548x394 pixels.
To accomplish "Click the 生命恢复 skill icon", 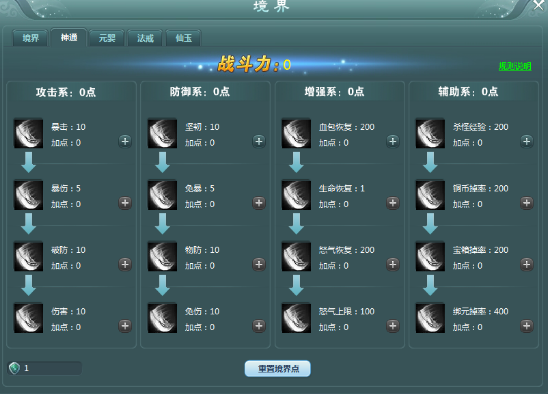I will pyautogui.click(x=296, y=195).
